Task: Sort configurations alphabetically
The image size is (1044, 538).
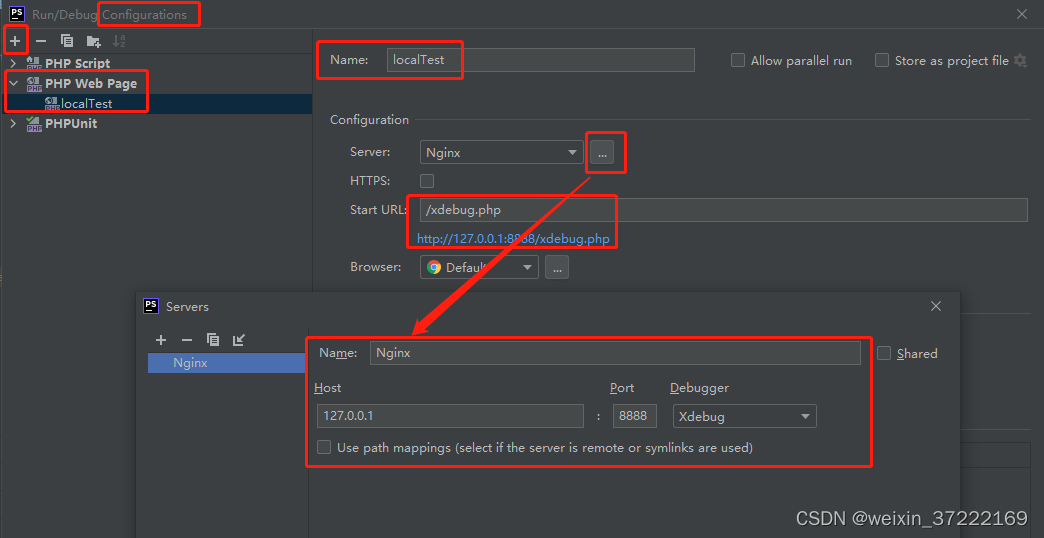Action: 119,41
